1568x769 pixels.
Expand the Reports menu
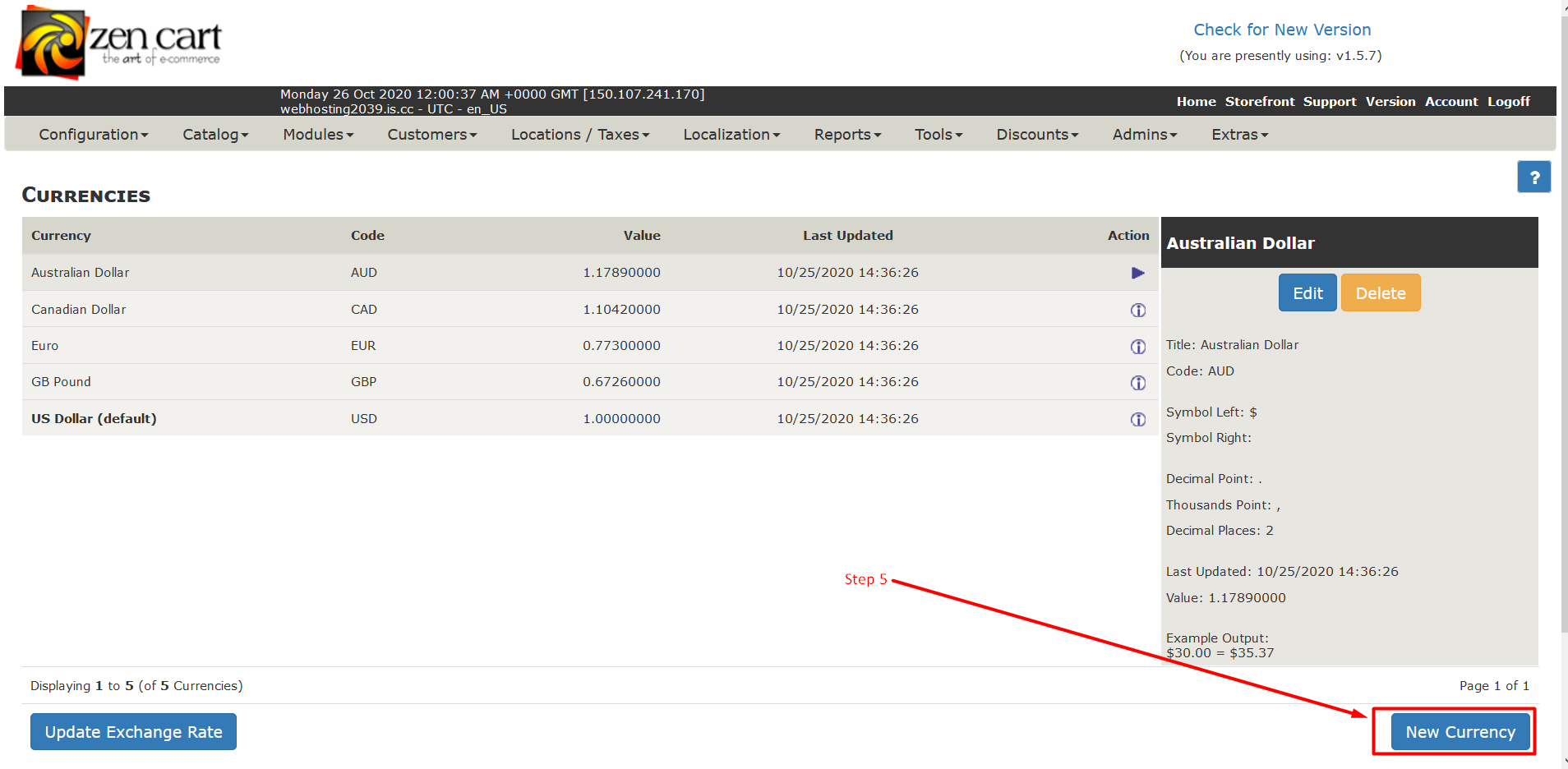(847, 134)
